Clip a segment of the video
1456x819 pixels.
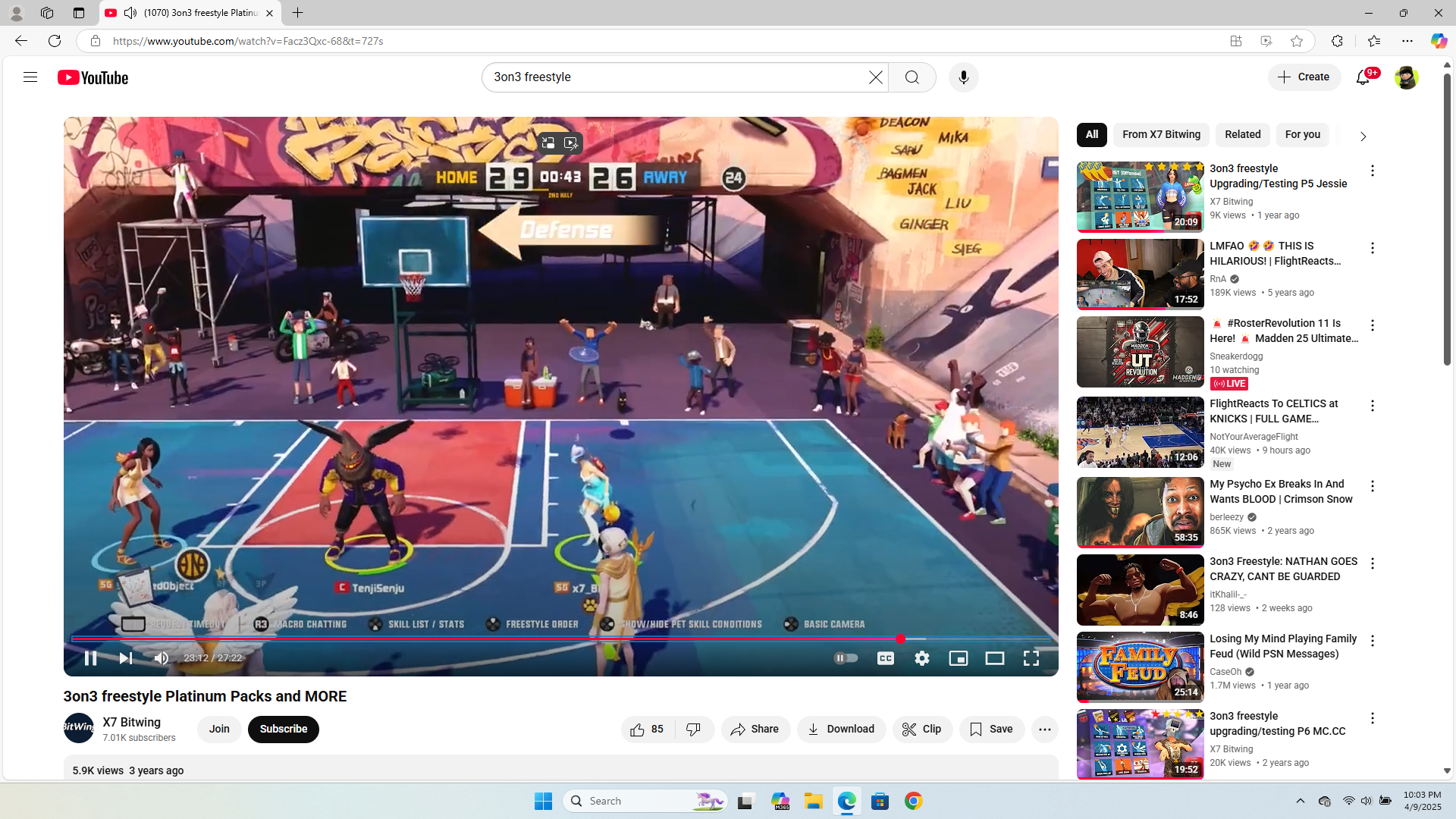pyautogui.click(x=922, y=730)
